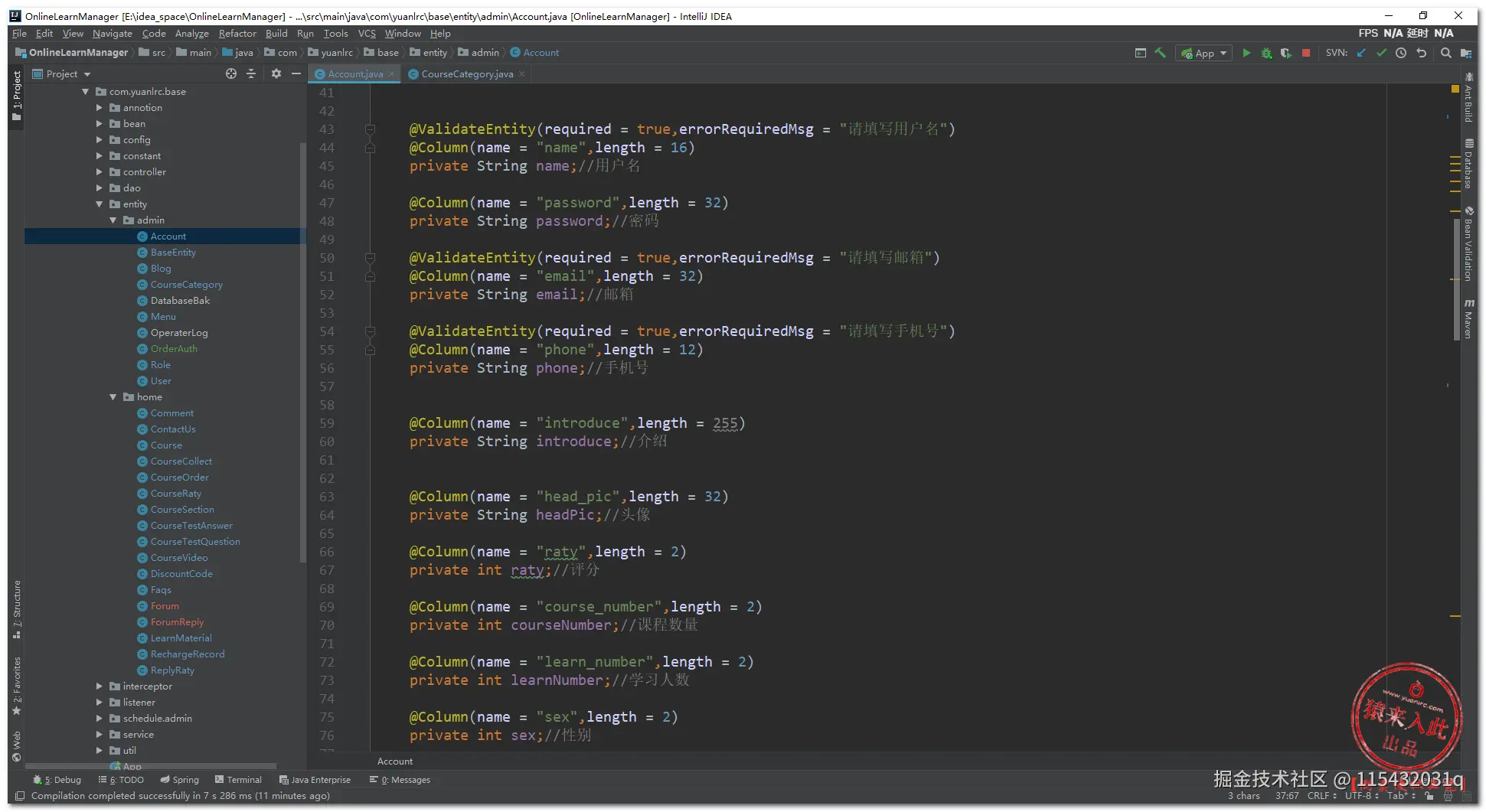The width and height of the screenshot is (1486, 812).
Task: Build the project with the hammer icon
Action: click(x=1161, y=53)
